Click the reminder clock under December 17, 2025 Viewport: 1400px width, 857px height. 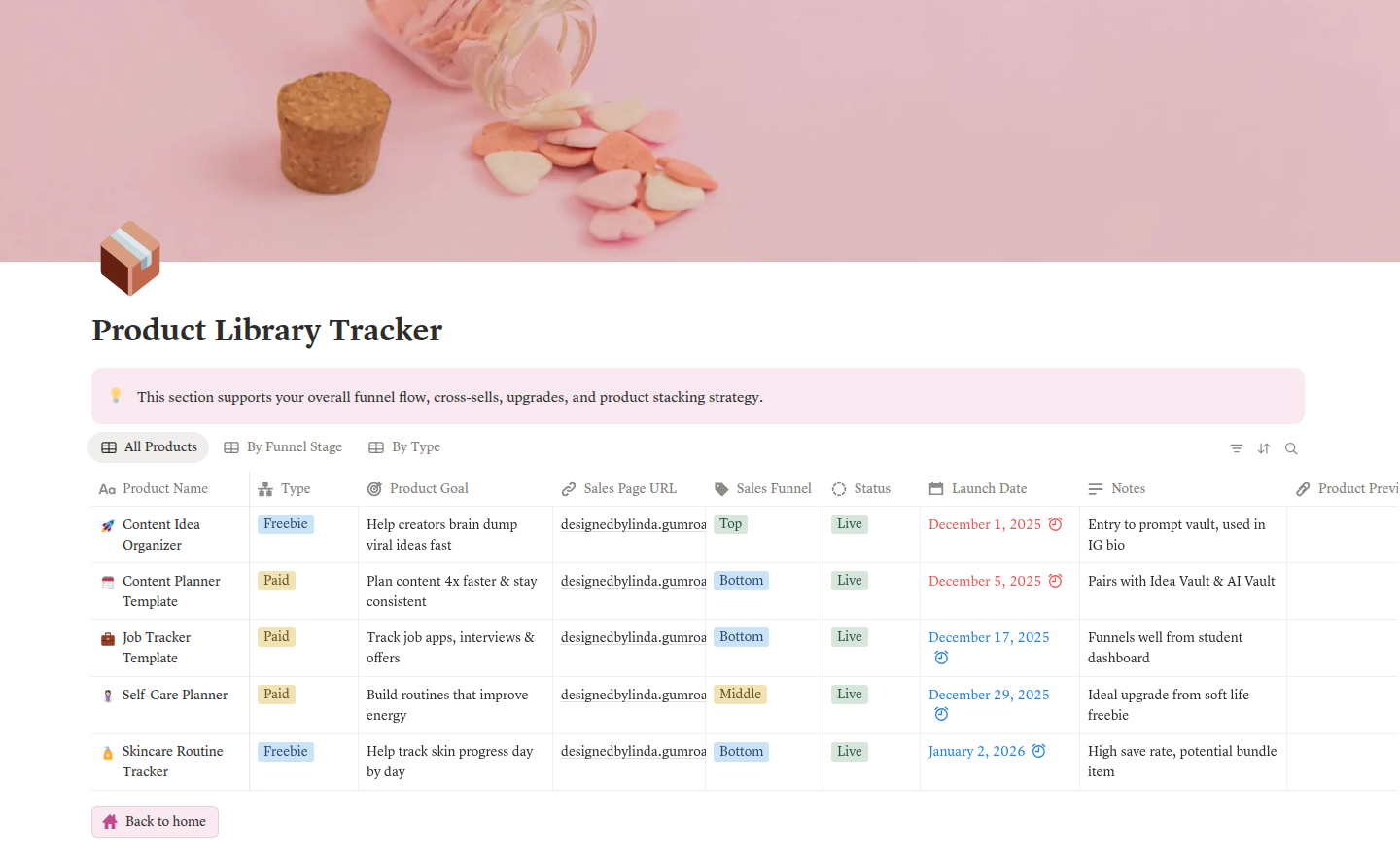(x=941, y=658)
